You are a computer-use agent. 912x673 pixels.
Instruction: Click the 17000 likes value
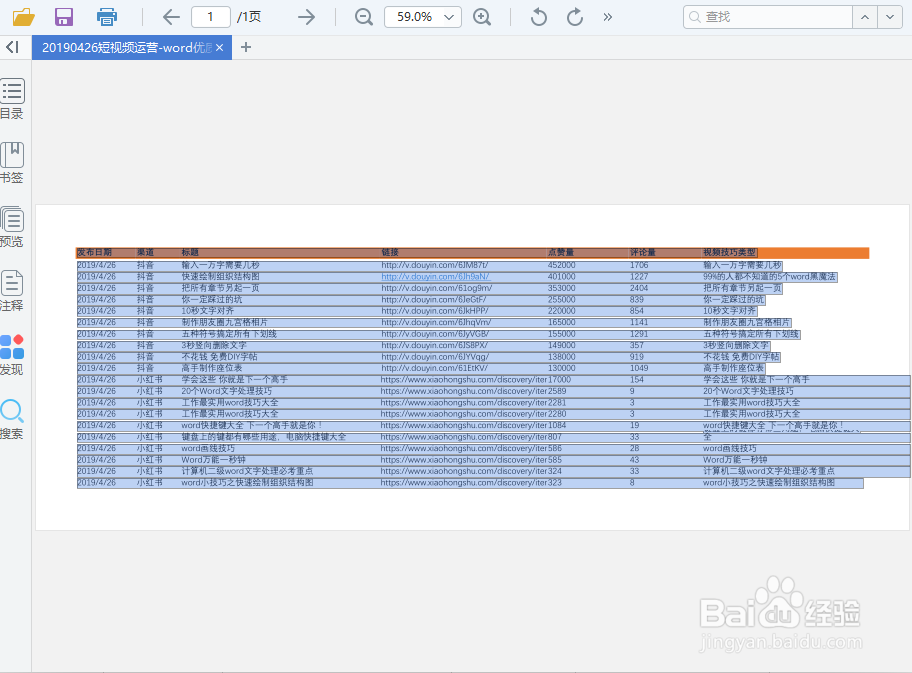pyautogui.click(x=560, y=380)
